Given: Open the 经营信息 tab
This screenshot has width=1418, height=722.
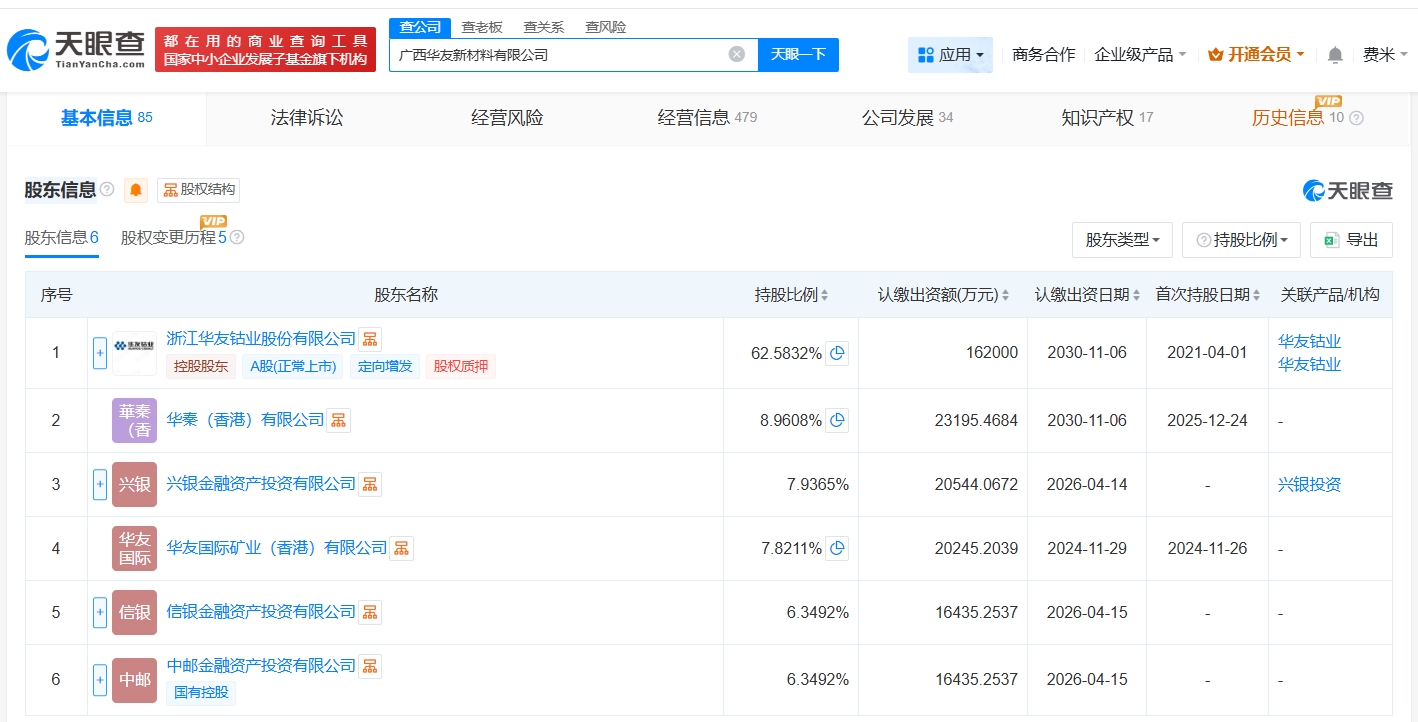Looking at the screenshot, I should pyautogui.click(x=707, y=118).
